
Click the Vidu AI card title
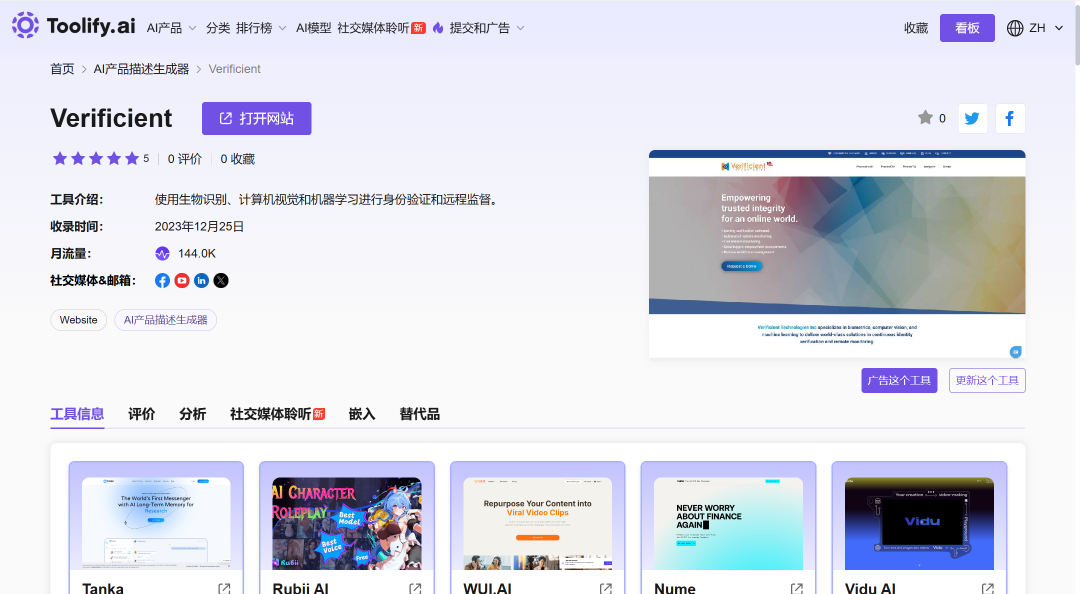coord(871,588)
